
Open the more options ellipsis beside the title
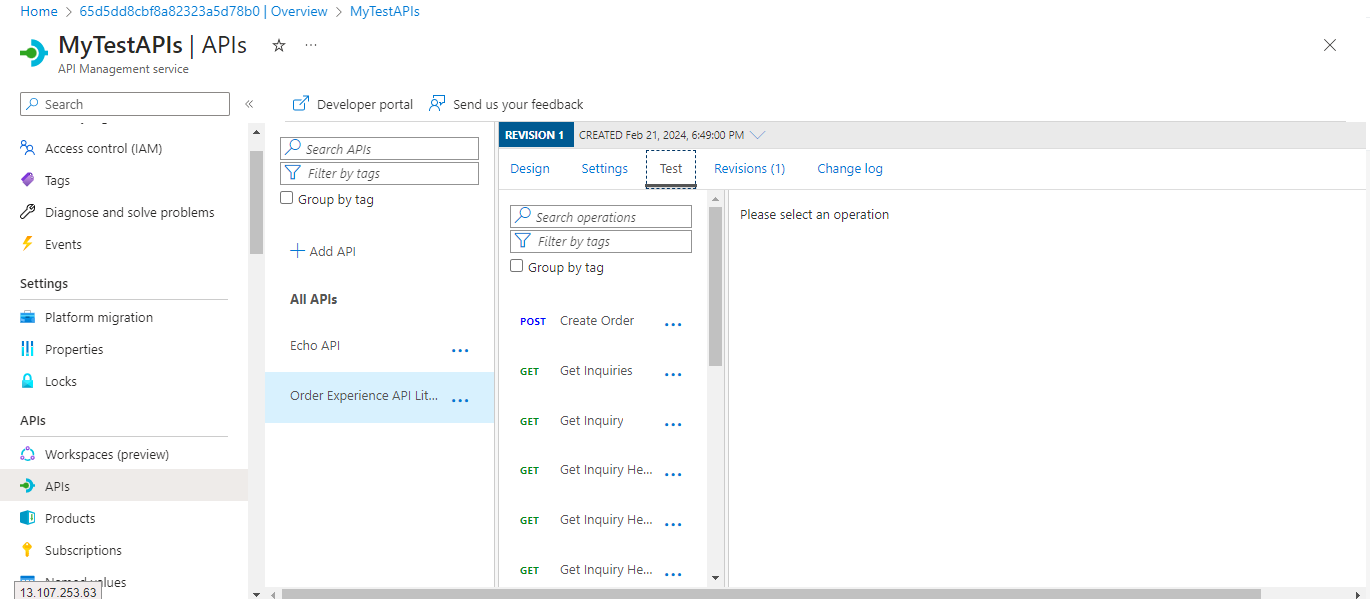pos(311,45)
